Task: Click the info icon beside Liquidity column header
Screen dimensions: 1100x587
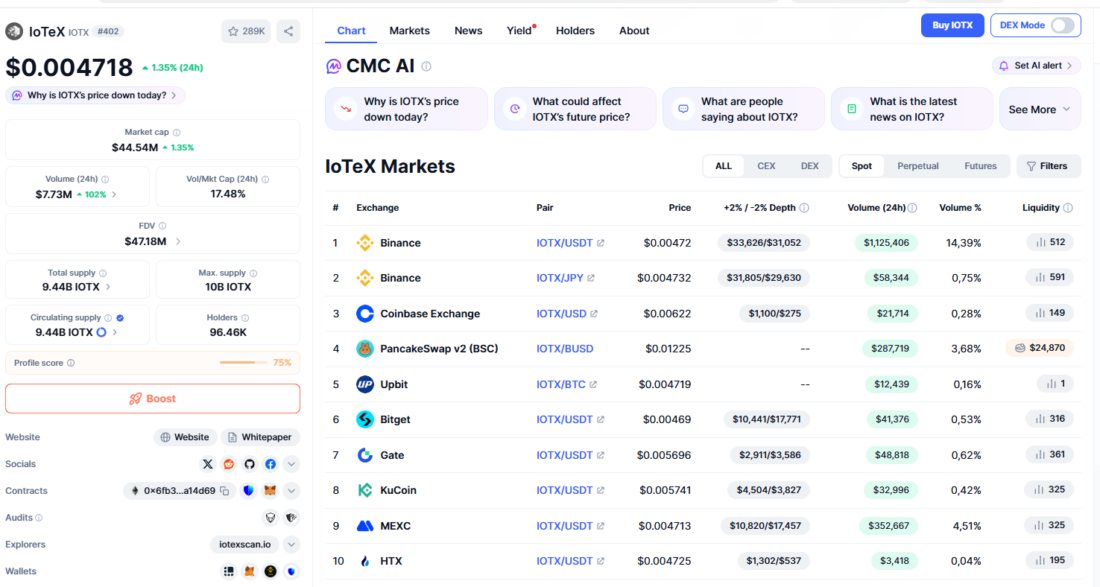Action: coord(1068,208)
